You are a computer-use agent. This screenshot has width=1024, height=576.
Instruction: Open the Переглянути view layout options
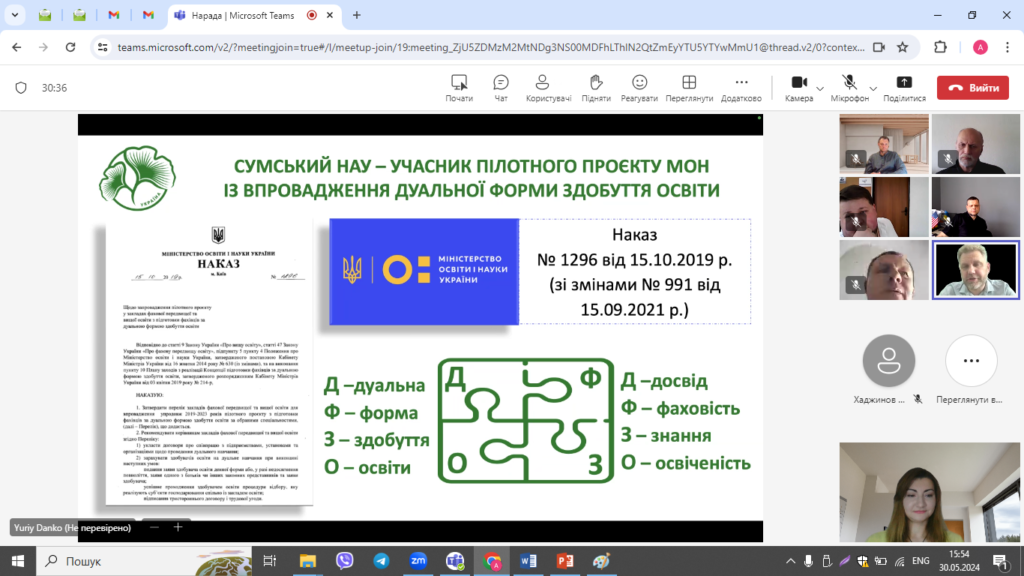click(689, 87)
